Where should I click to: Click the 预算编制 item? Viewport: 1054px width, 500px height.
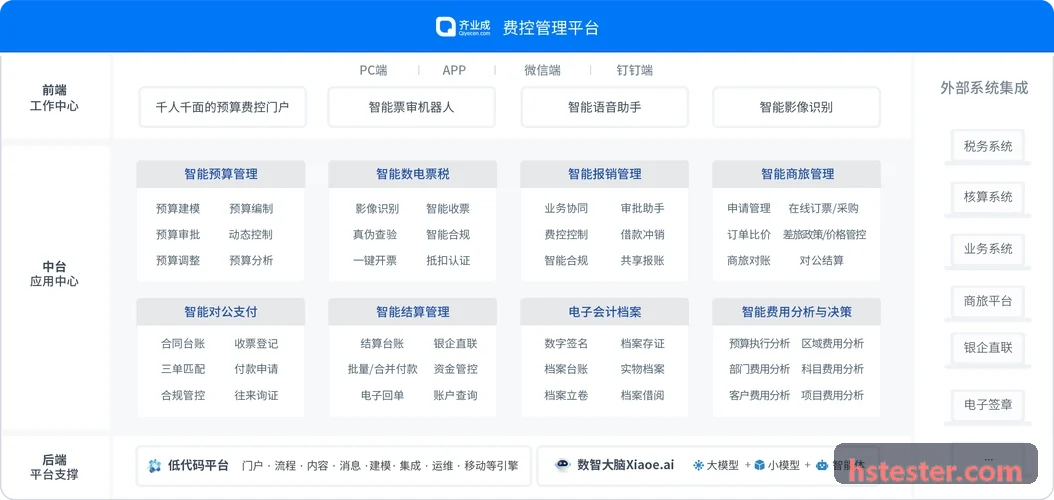pos(251,209)
